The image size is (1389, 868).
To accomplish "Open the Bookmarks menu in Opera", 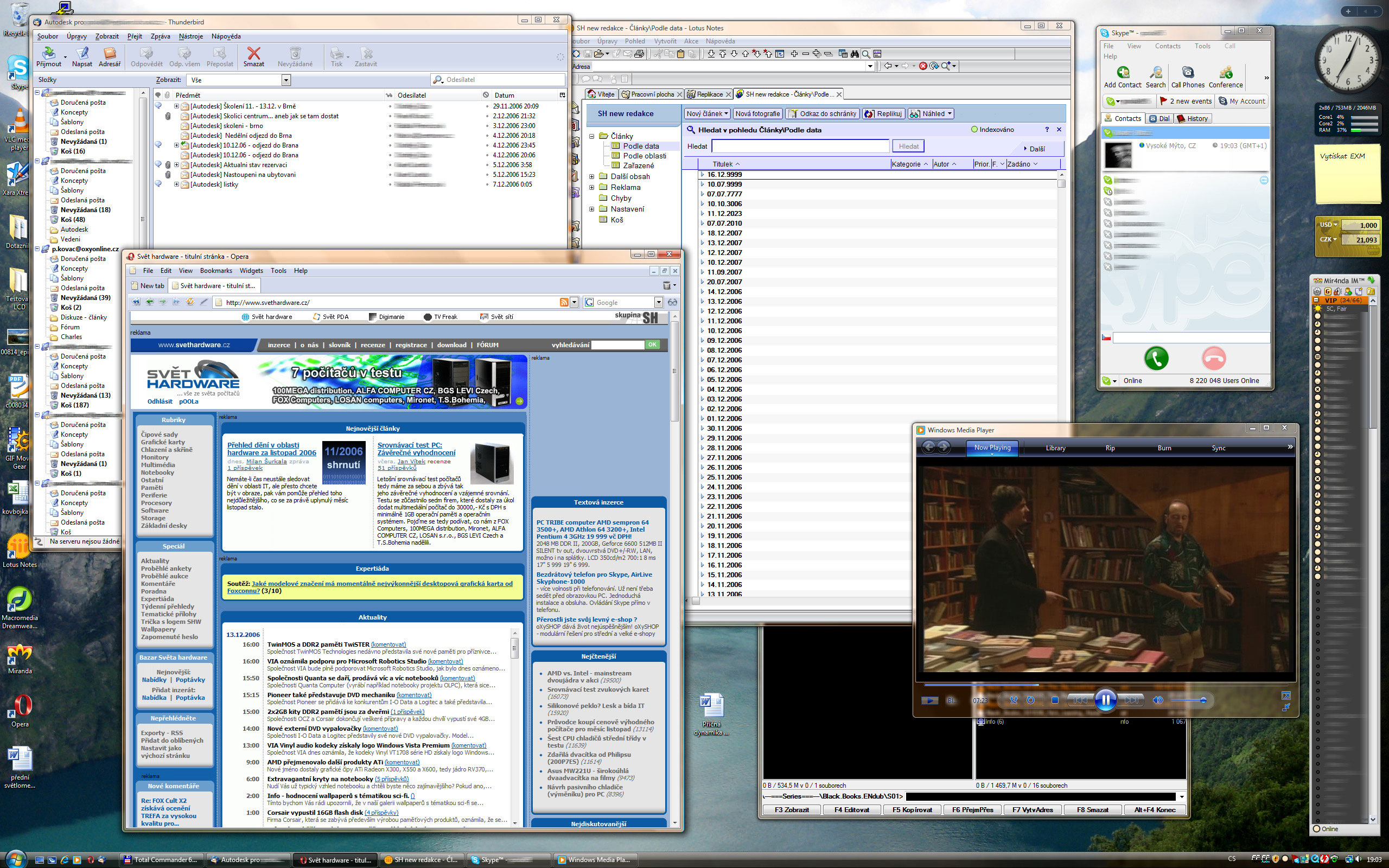I will click(x=216, y=270).
